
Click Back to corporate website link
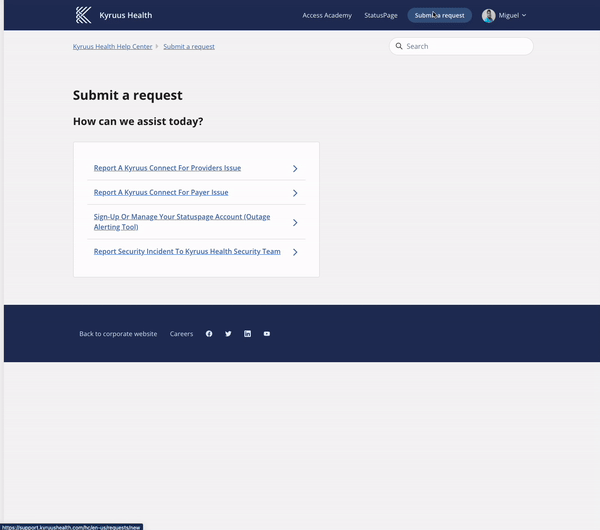click(118, 334)
